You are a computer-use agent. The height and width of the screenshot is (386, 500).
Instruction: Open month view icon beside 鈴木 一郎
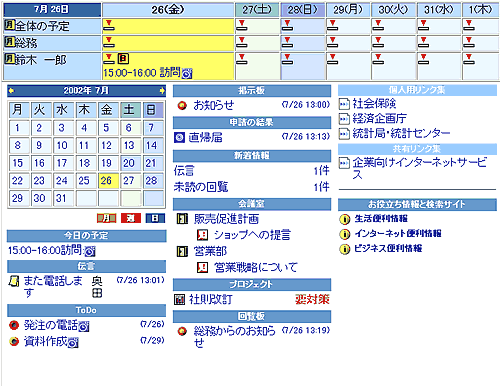click(x=9, y=59)
